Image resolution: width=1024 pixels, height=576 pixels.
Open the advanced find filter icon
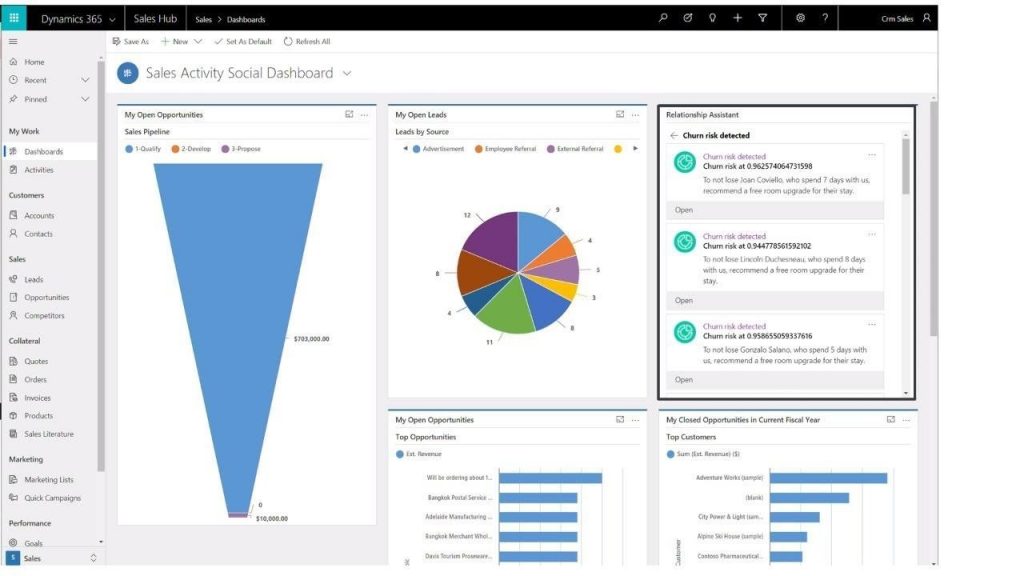pyautogui.click(x=762, y=18)
